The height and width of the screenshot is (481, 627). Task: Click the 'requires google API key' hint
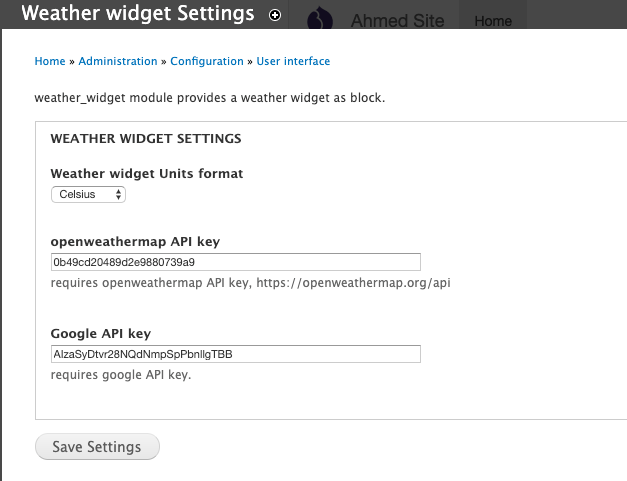[120, 375]
